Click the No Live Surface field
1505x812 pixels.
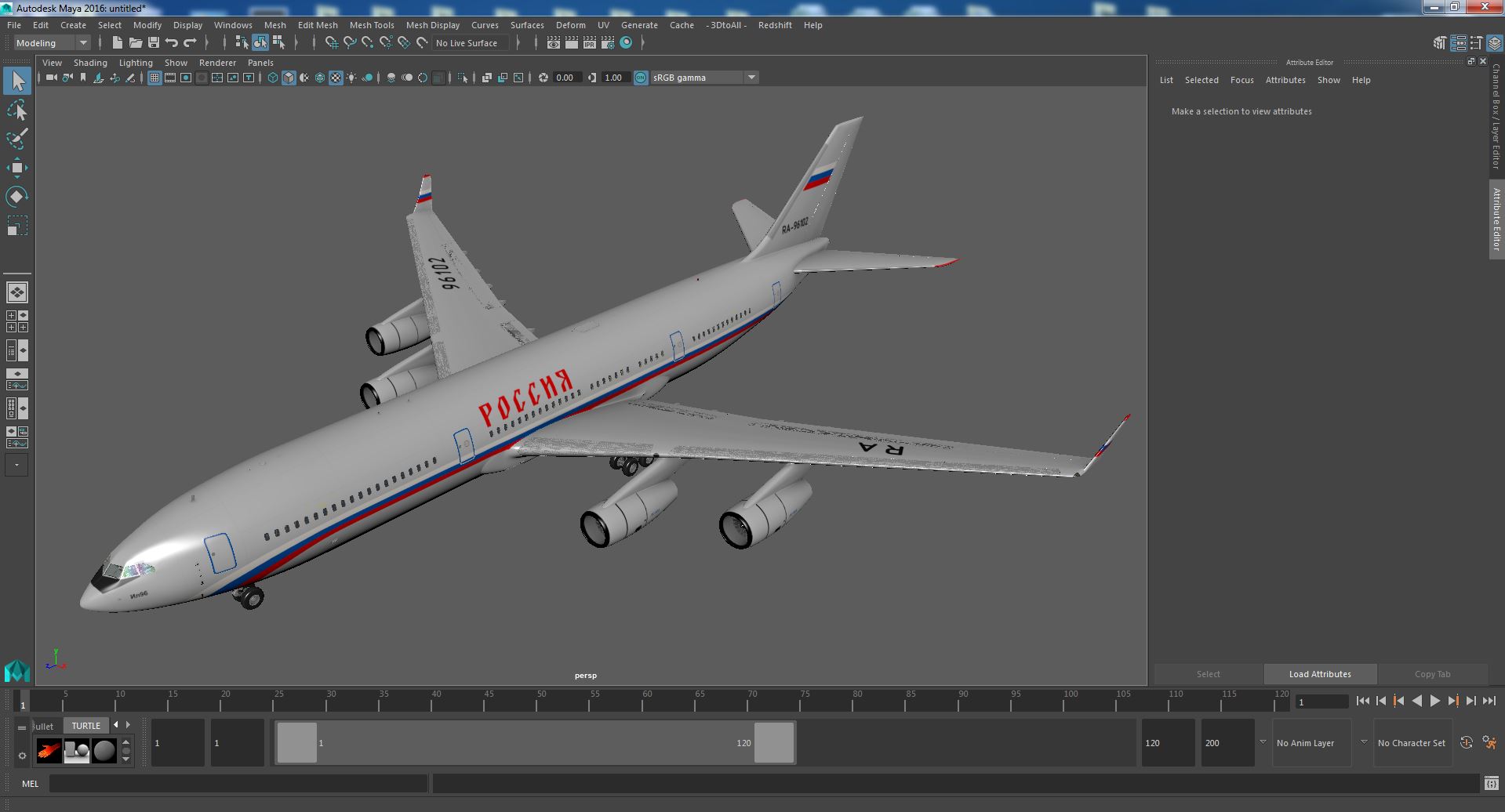(471, 43)
